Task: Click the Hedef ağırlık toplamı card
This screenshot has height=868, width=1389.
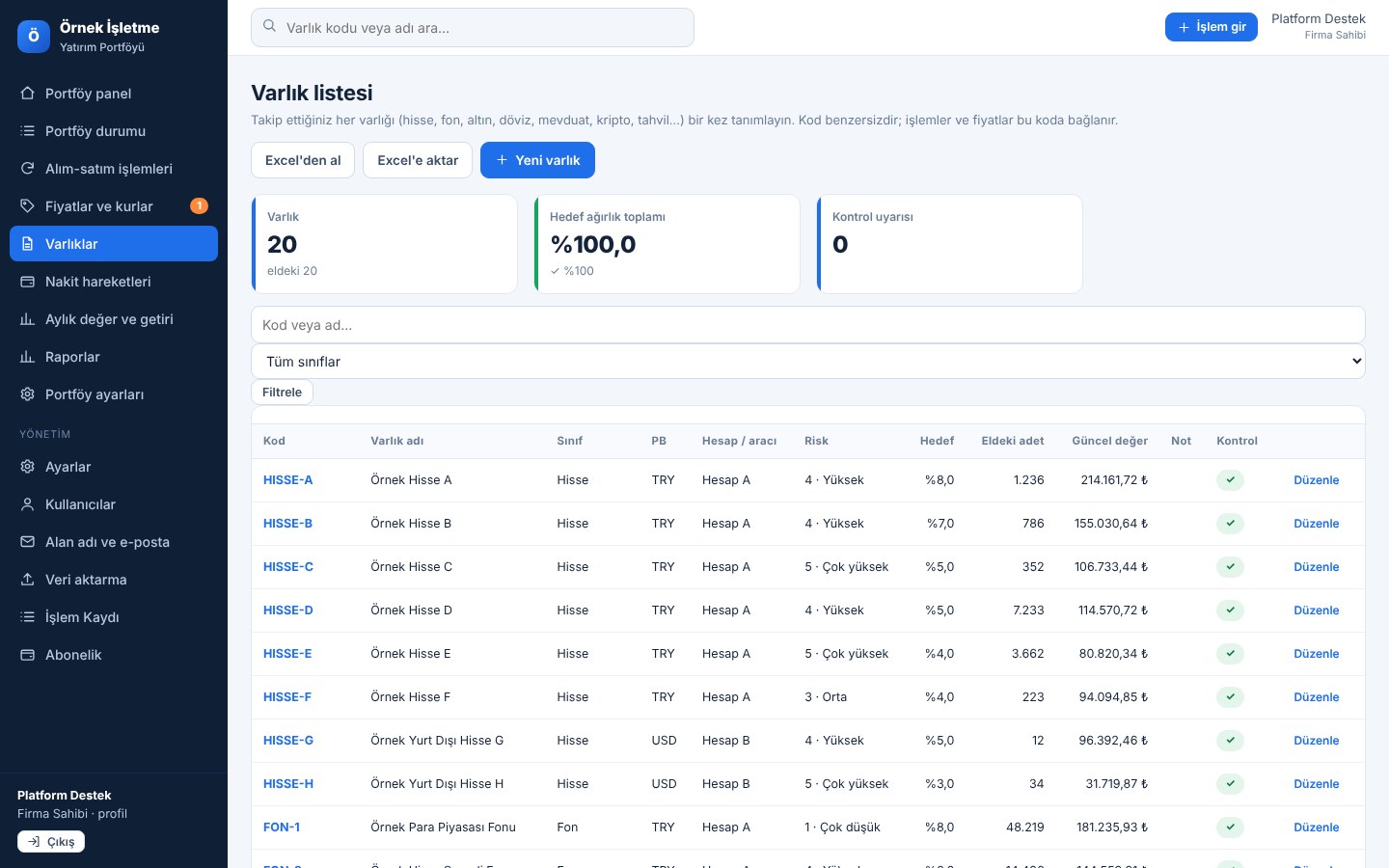Action: [667, 244]
